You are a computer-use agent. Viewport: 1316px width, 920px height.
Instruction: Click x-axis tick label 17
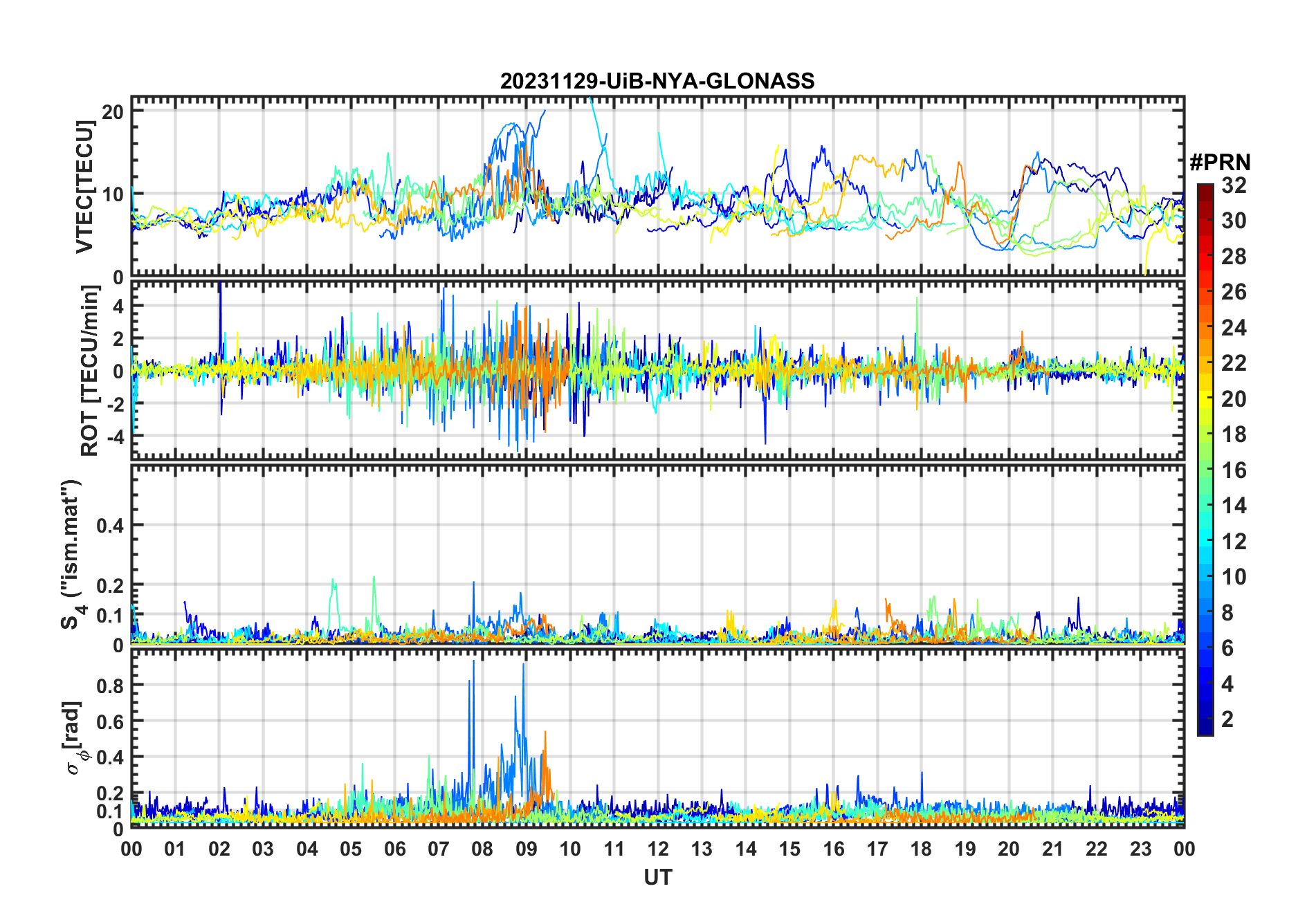click(877, 849)
